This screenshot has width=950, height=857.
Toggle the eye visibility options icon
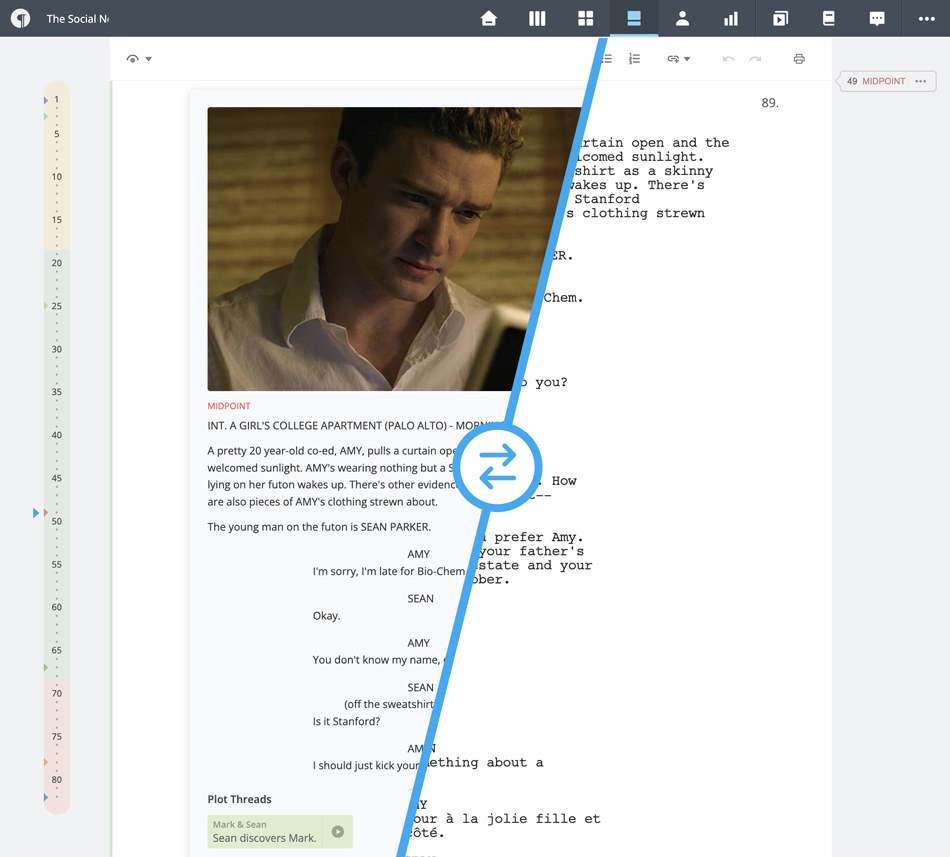pyautogui.click(x=133, y=59)
